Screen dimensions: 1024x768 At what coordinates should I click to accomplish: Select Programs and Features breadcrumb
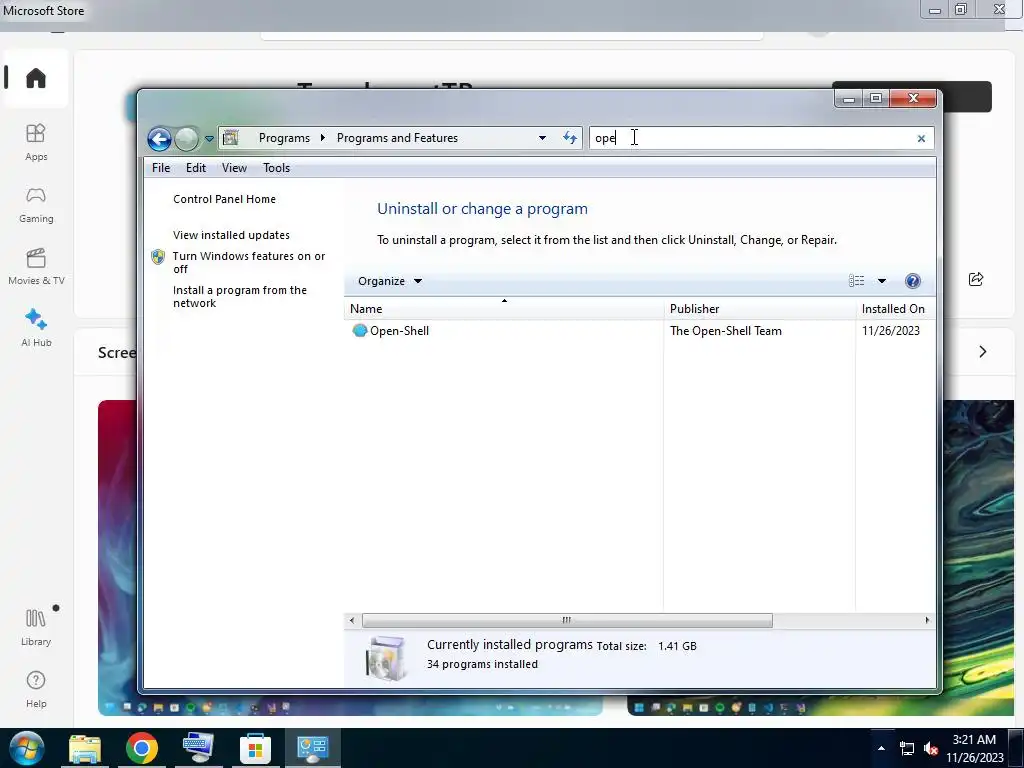[x=397, y=138]
